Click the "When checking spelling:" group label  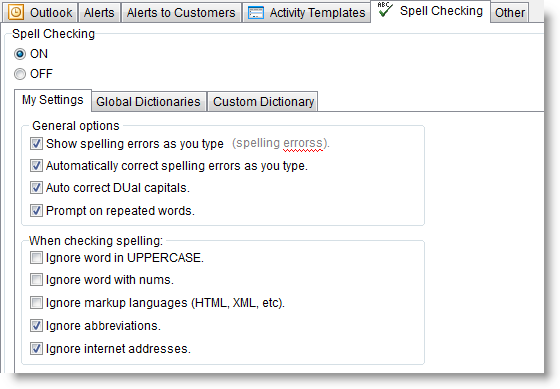pyautogui.click(x=96, y=241)
